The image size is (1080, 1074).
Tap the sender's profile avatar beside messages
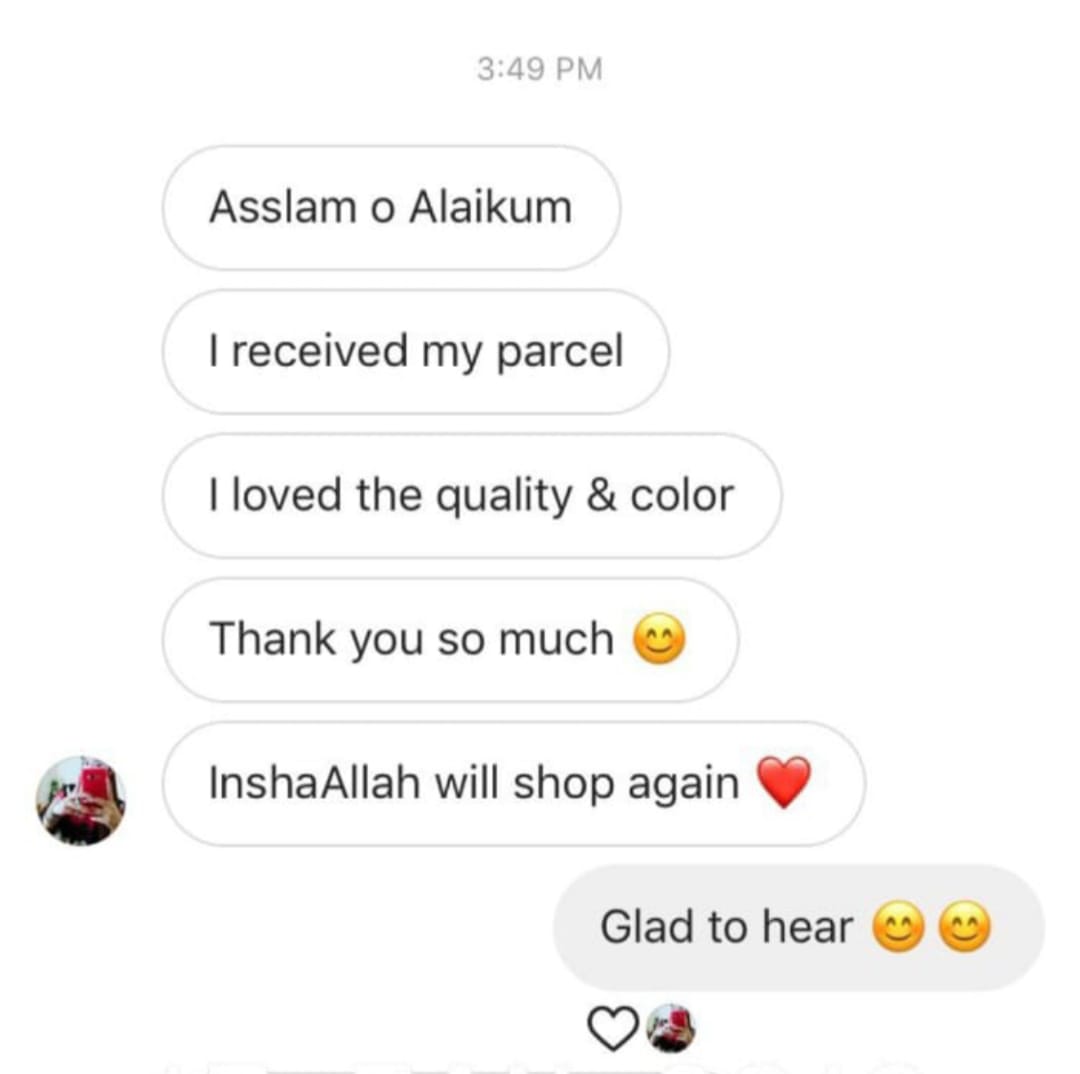[81, 801]
